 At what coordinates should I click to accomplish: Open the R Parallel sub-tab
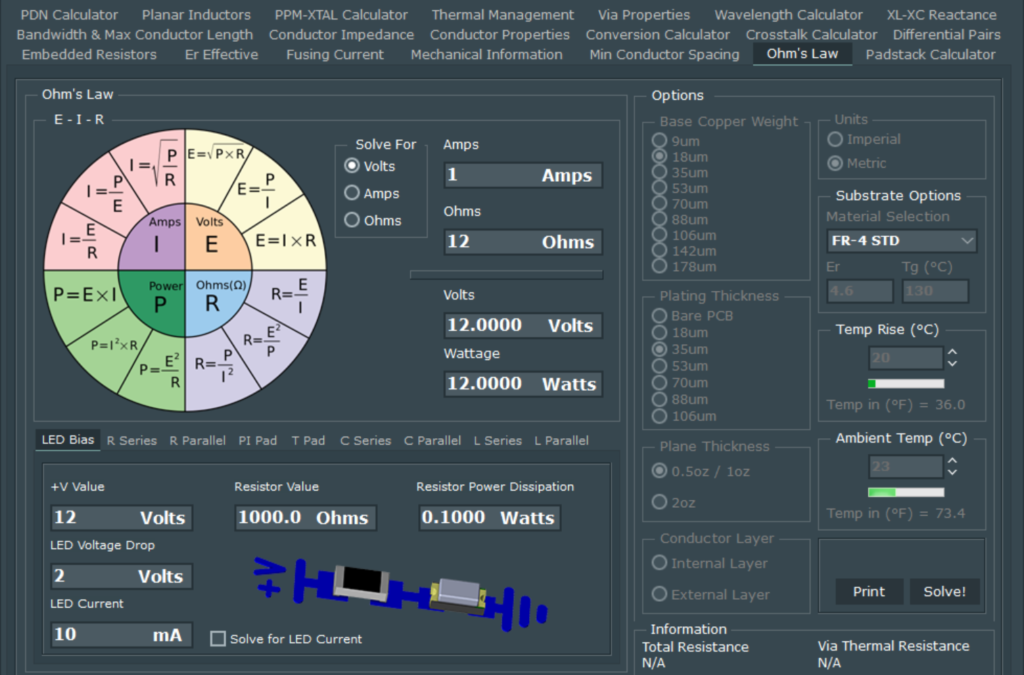pyautogui.click(x=197, y=440)
